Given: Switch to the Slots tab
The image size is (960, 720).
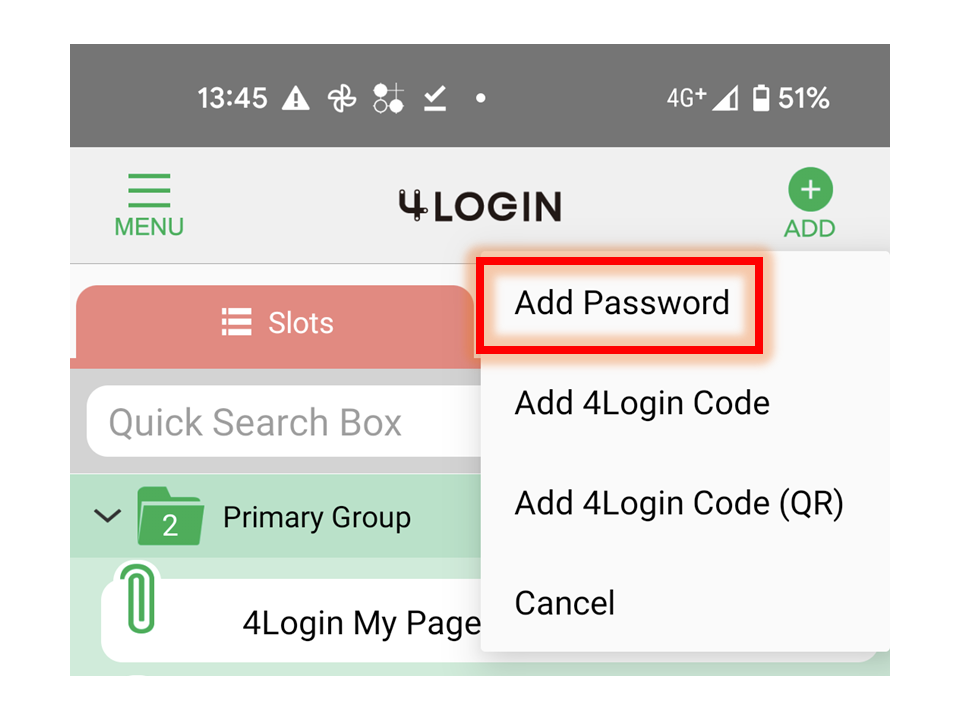Looking at the screenshot, I should tap(276, 323).
